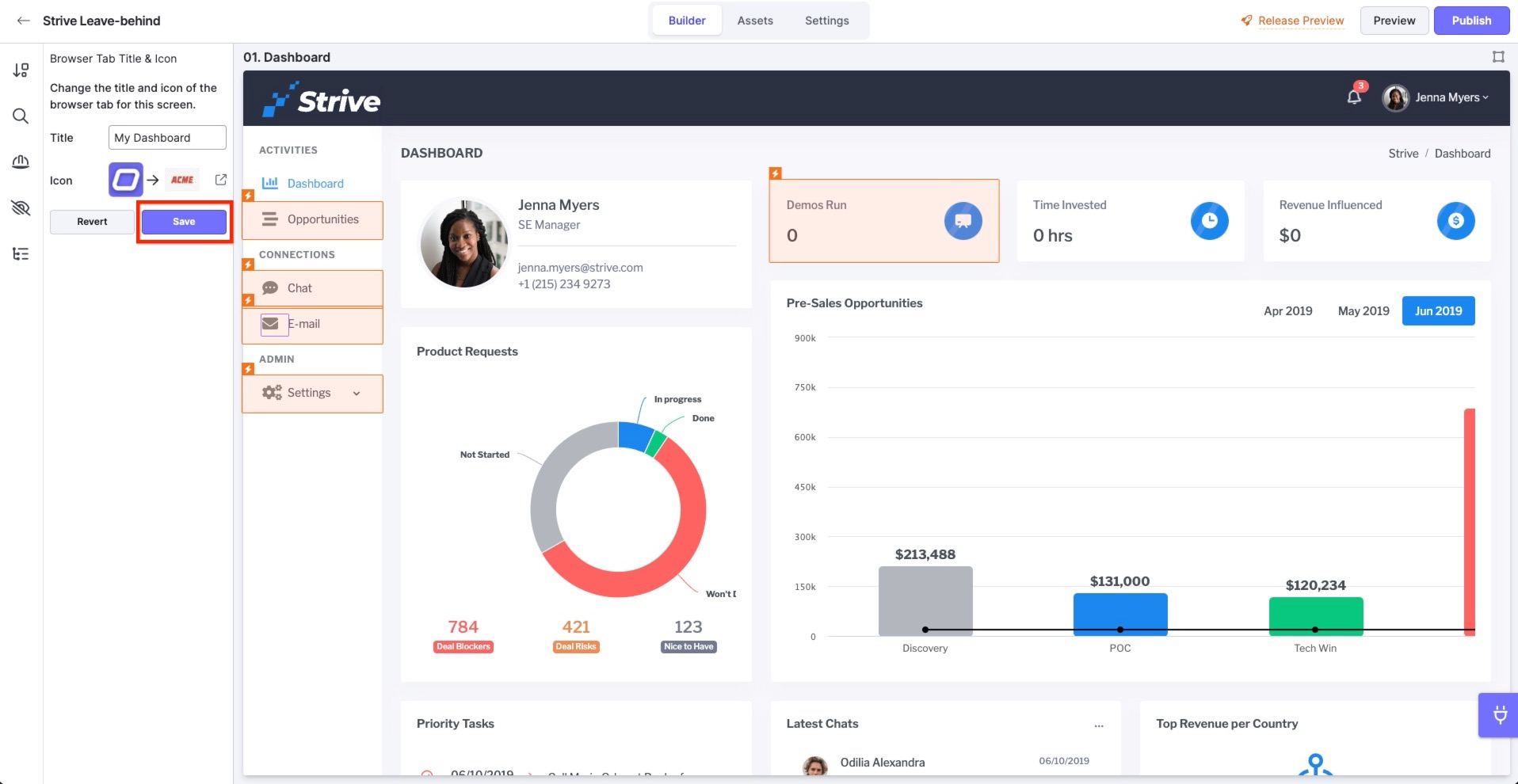This screenshot has height=784, width=1518.
Task: Click the fullscreen frame icon at top right
Action: coord(1498,57)
